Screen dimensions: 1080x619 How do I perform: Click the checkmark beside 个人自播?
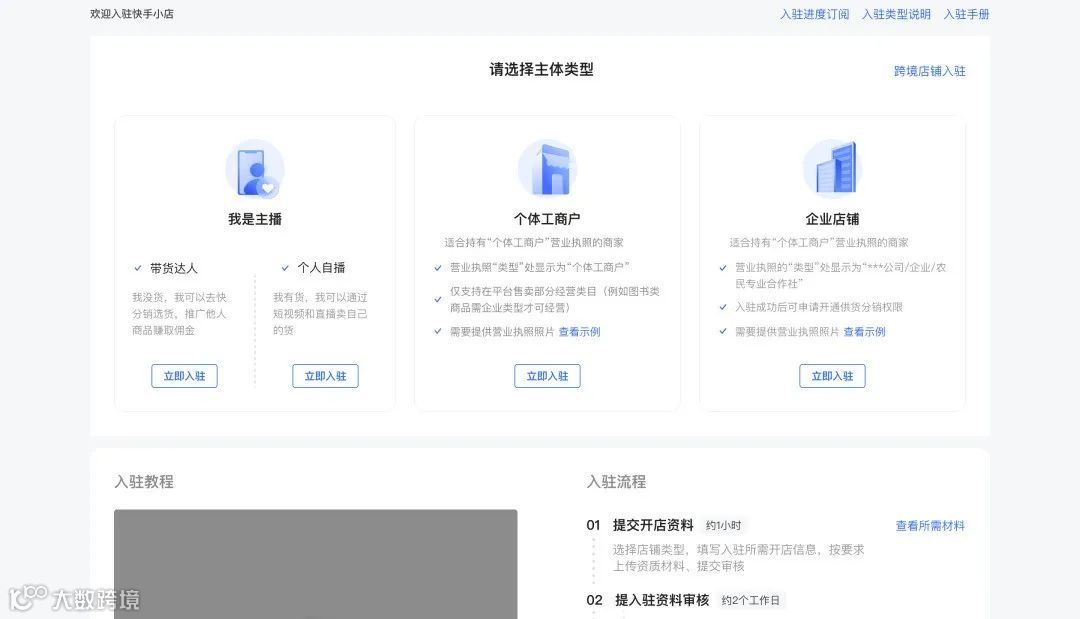tap(285, 268)
